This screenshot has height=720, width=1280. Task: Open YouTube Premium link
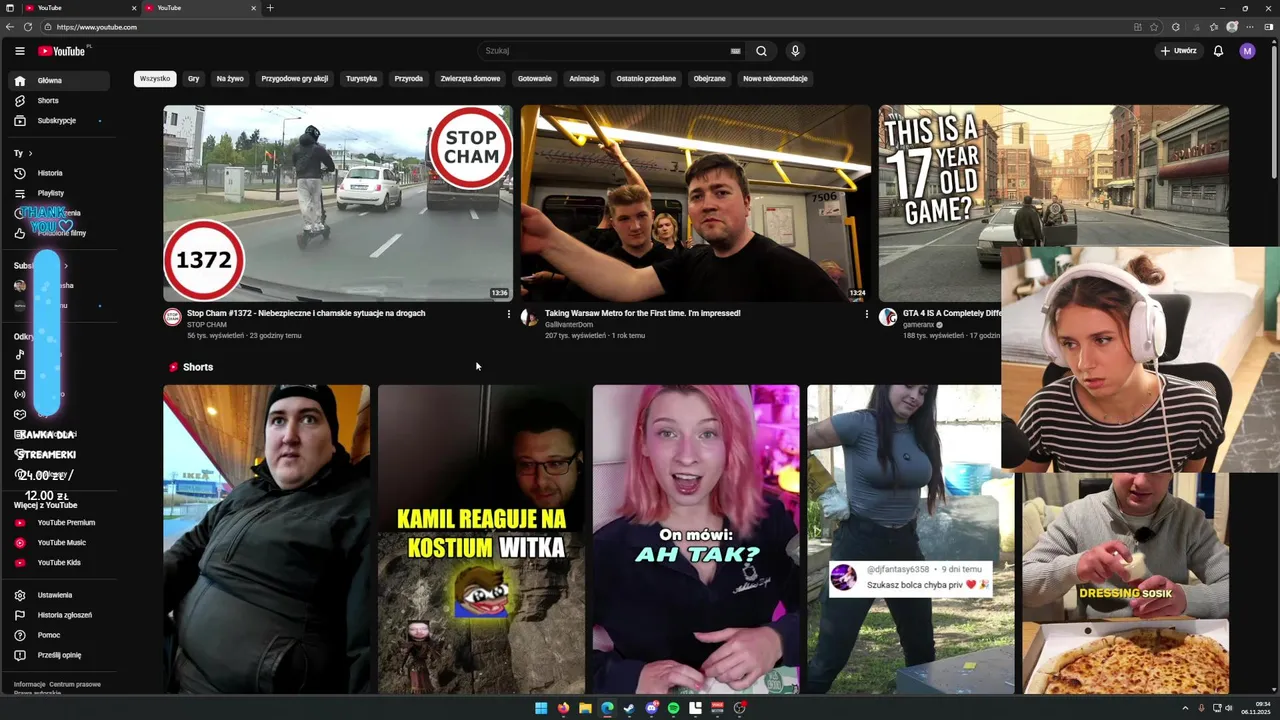coord(58,522)
